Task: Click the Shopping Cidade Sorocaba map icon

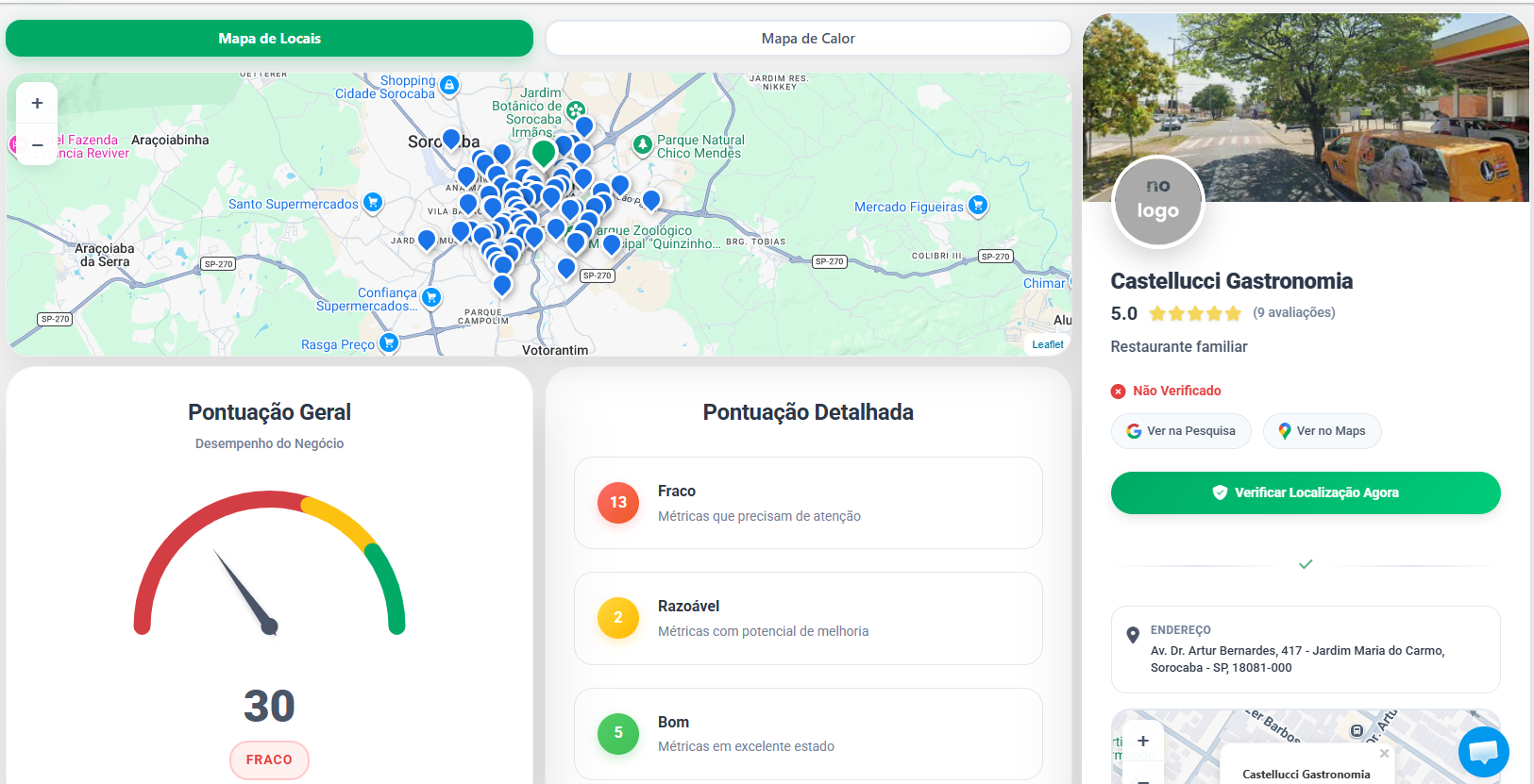Action: tap(449, 85)
